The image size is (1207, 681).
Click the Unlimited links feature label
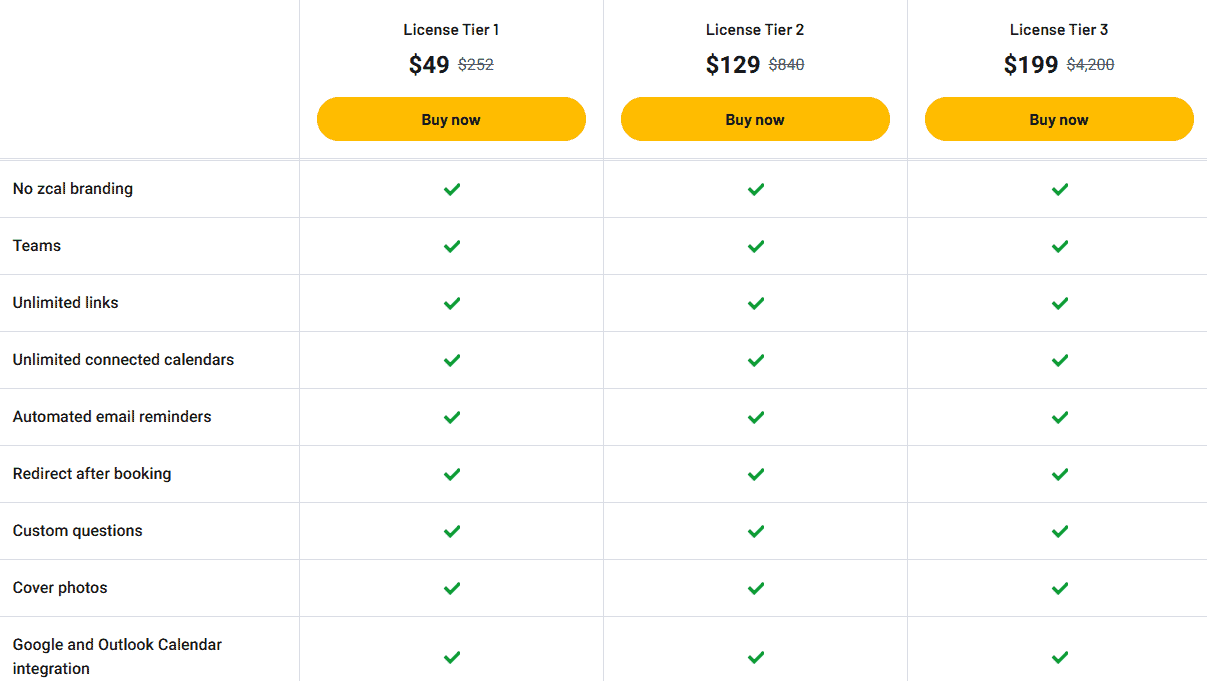click(65, 302)
